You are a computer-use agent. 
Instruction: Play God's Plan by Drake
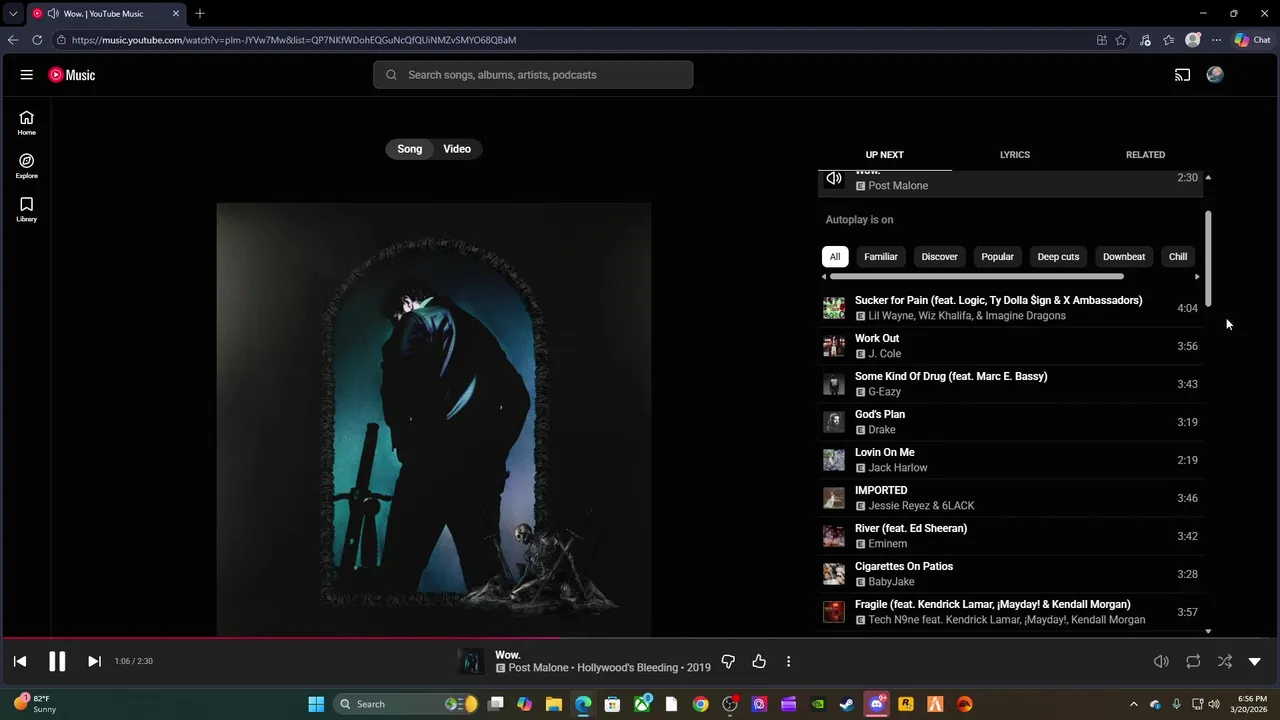tap(1010, 422)
